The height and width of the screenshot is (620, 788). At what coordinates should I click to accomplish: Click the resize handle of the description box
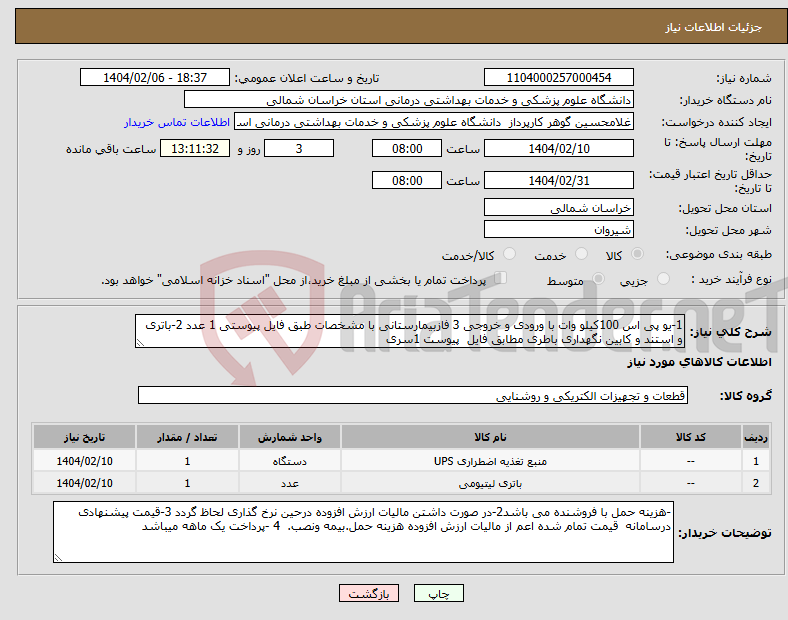[140, 343]
